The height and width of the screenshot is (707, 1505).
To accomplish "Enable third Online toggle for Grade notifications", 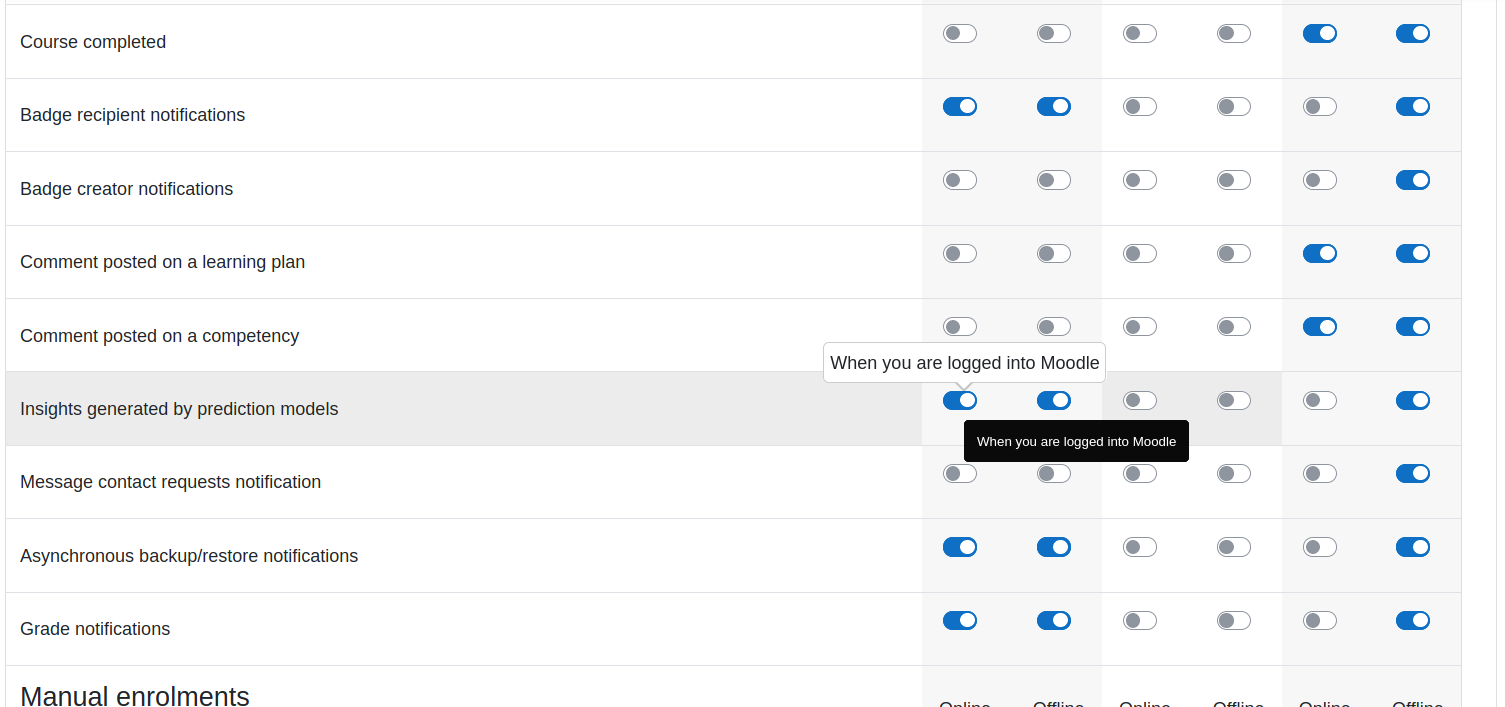I will click(1320, 621).
